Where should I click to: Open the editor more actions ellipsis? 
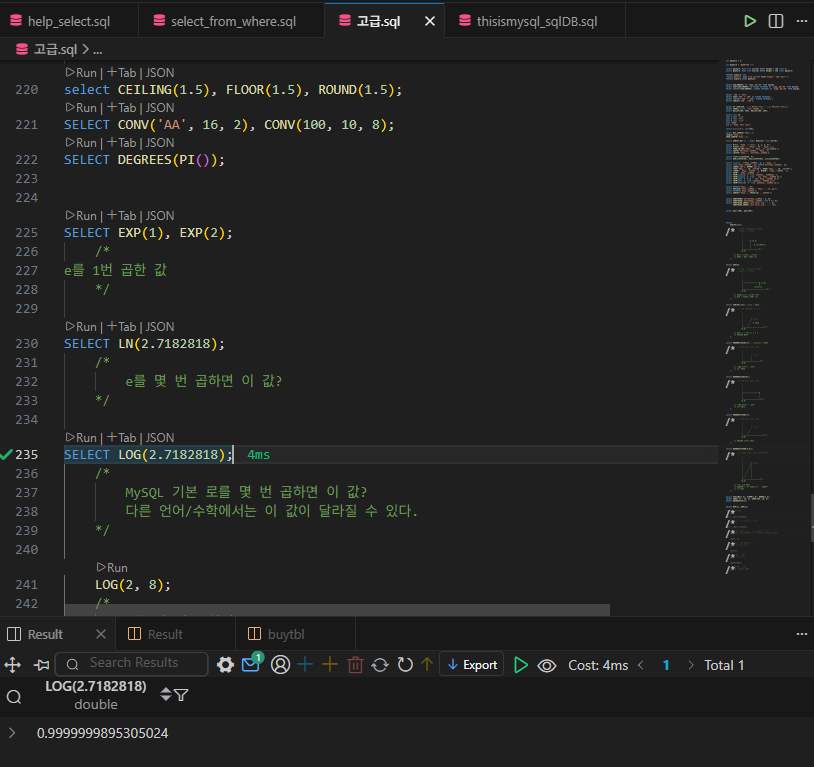802,21
